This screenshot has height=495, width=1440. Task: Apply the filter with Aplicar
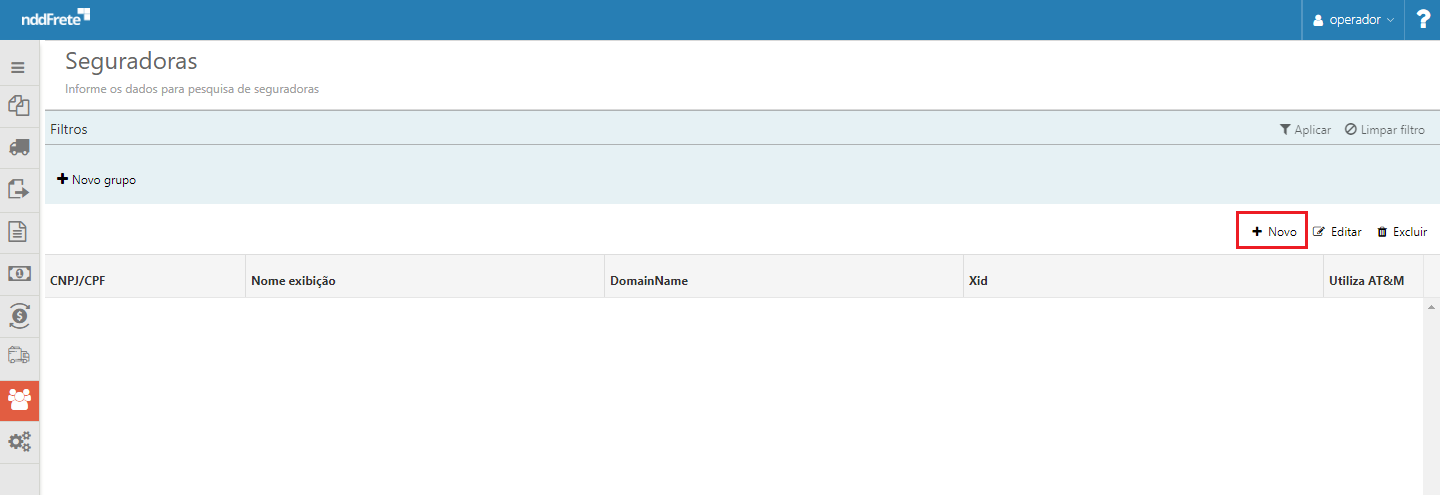point(1305,130)
